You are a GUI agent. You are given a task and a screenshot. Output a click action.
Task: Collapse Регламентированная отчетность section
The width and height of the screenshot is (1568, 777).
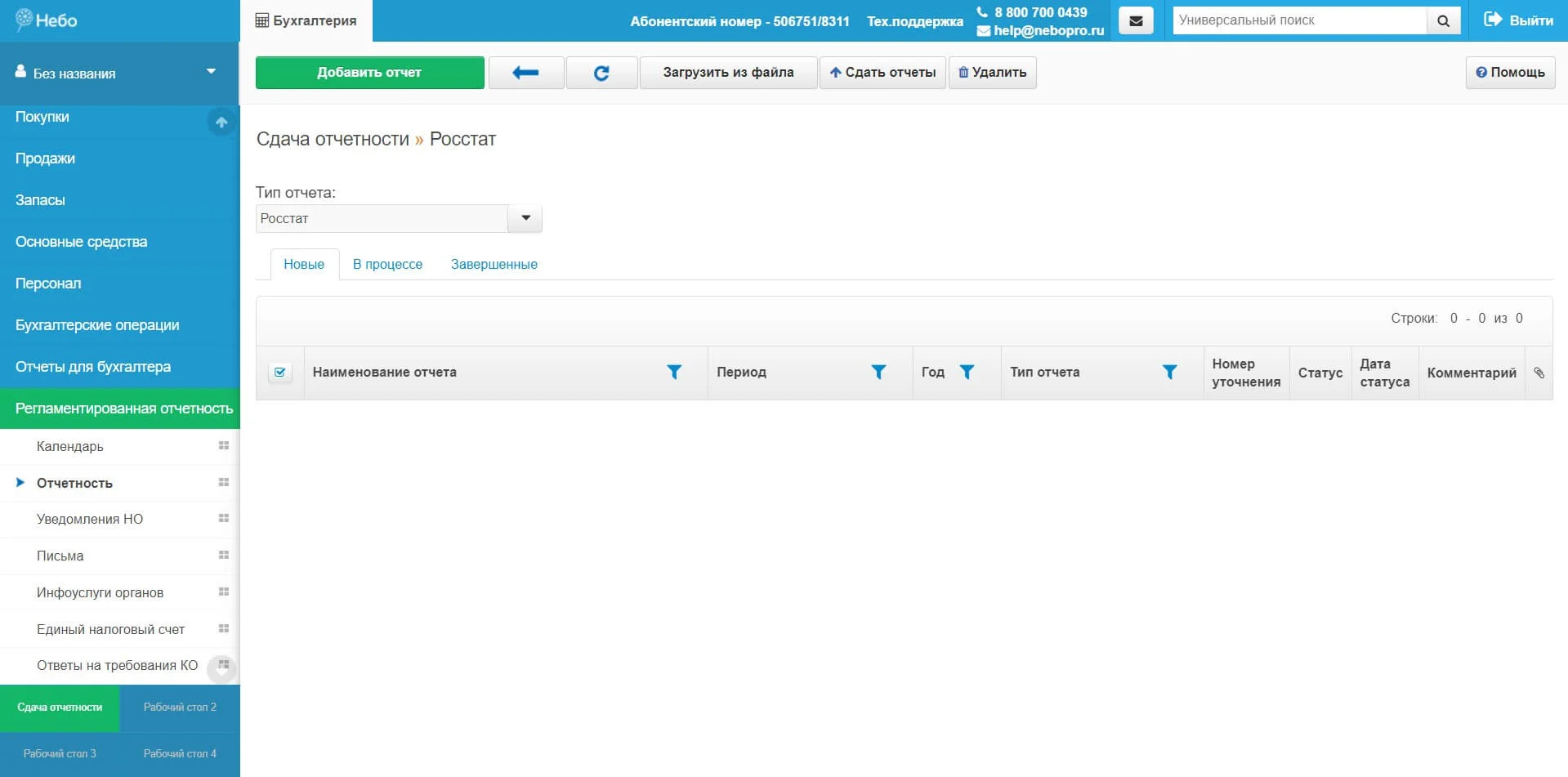[120, 409]
